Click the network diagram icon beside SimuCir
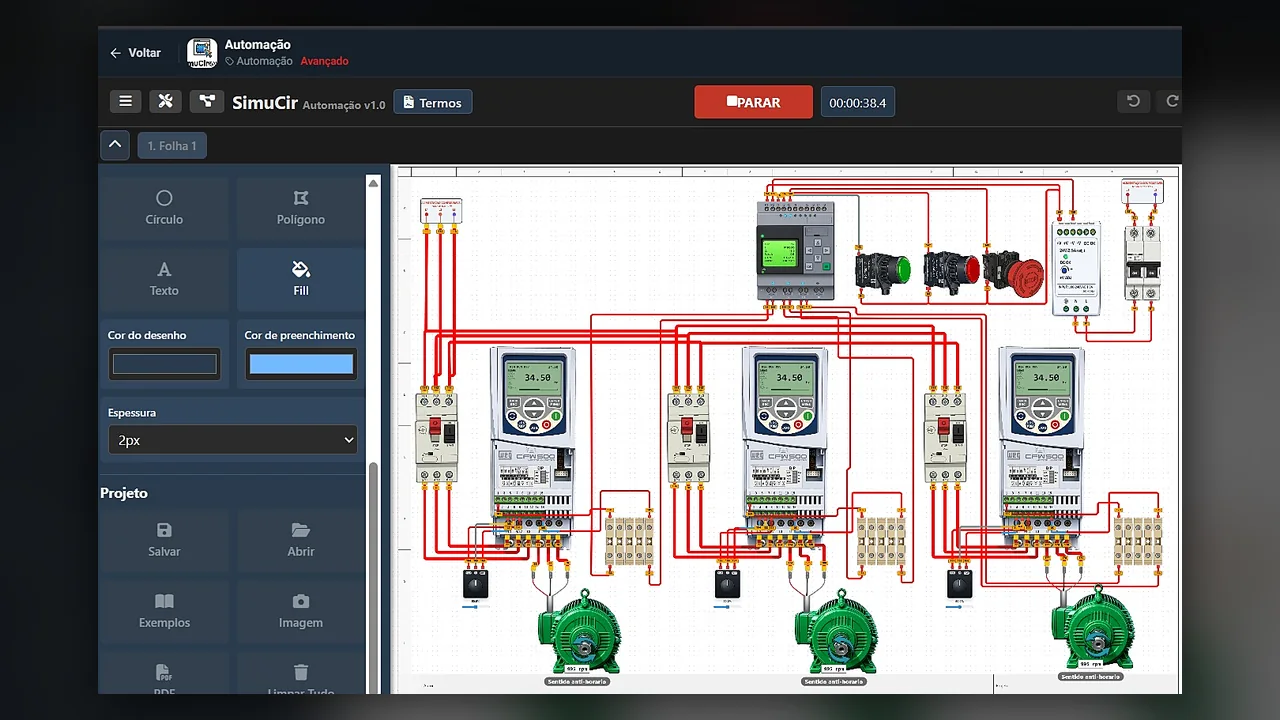 click(x=207, y=102)
